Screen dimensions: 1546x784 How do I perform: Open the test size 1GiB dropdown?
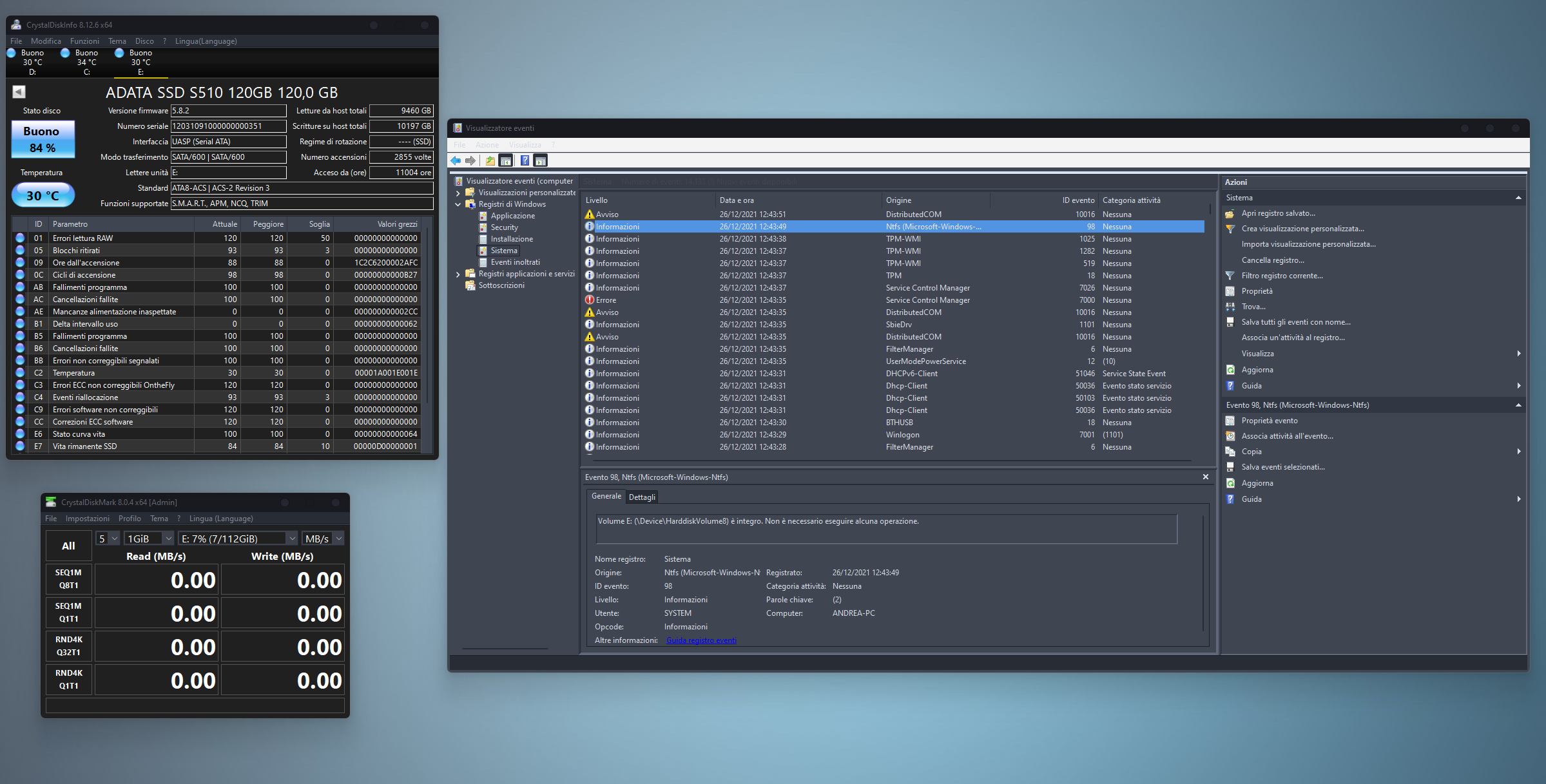pyautogui.click(x=150, y=539)
